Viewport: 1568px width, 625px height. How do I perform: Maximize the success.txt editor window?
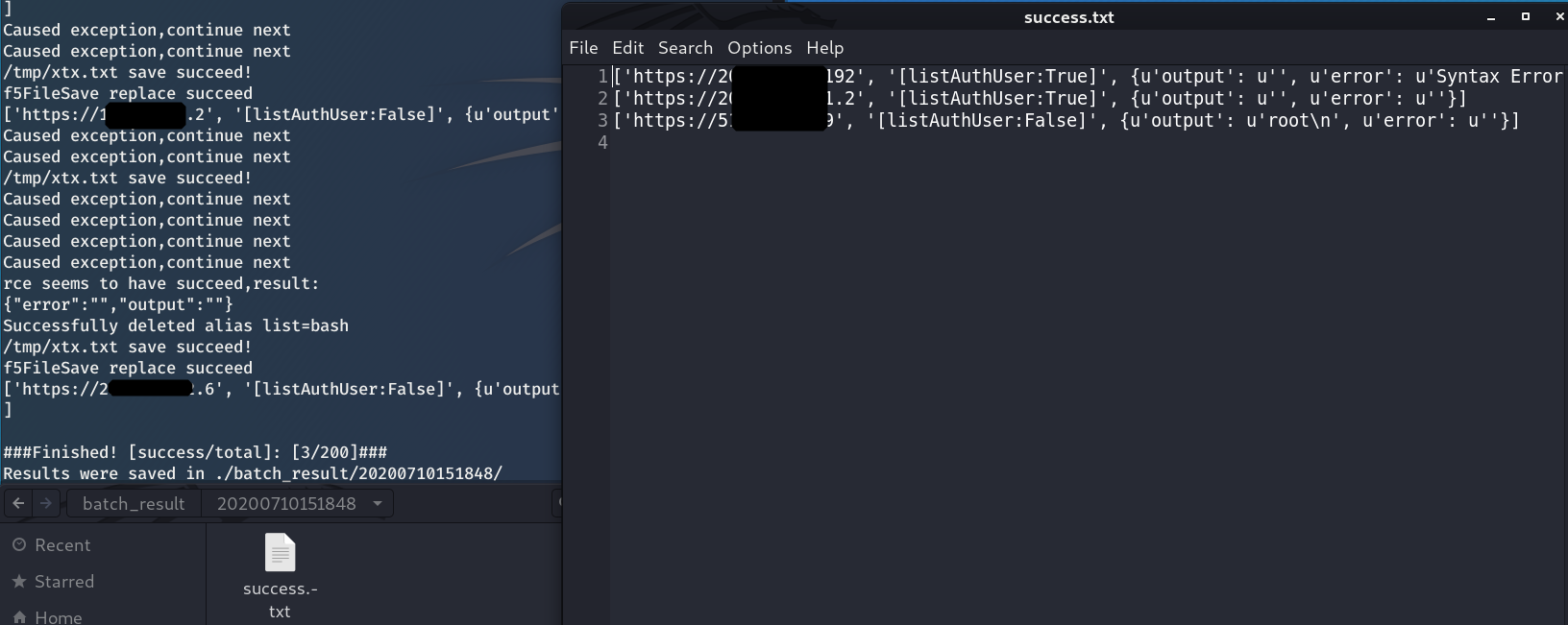(1525, 16)
